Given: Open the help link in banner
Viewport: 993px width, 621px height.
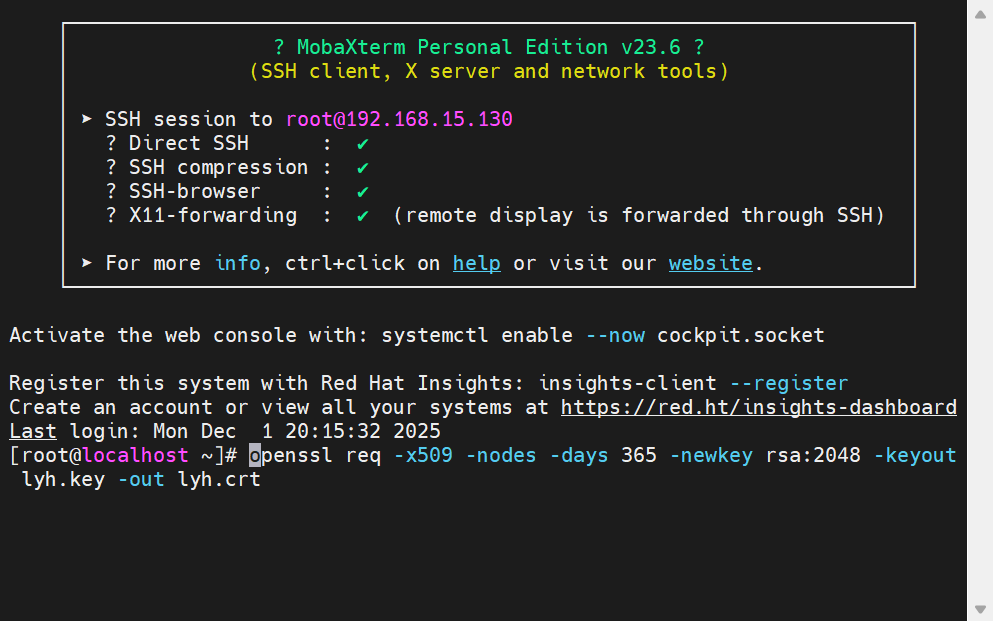Looking at the screenshot, I should (476, 263).
